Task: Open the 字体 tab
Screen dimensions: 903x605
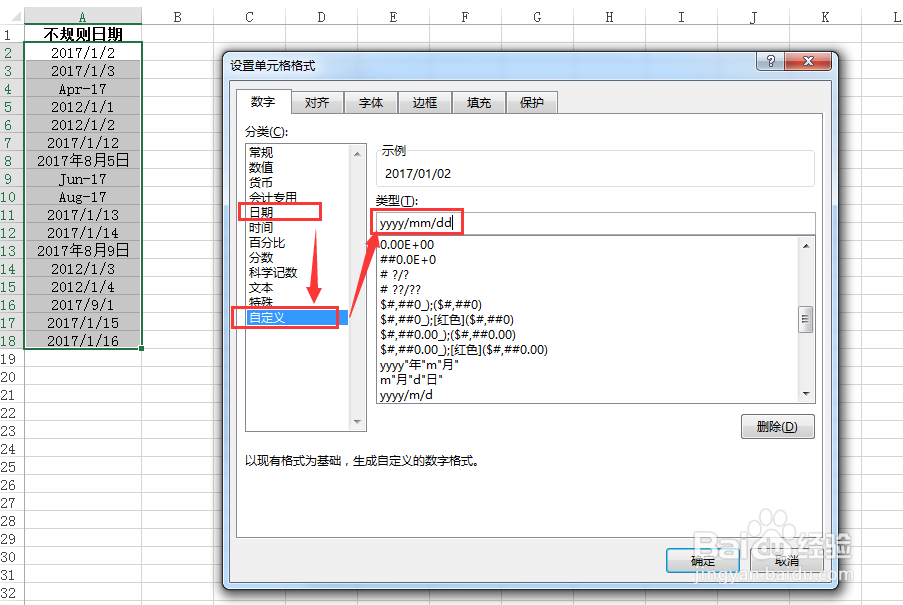Action: pyautogui.click(x=371, y=103)
